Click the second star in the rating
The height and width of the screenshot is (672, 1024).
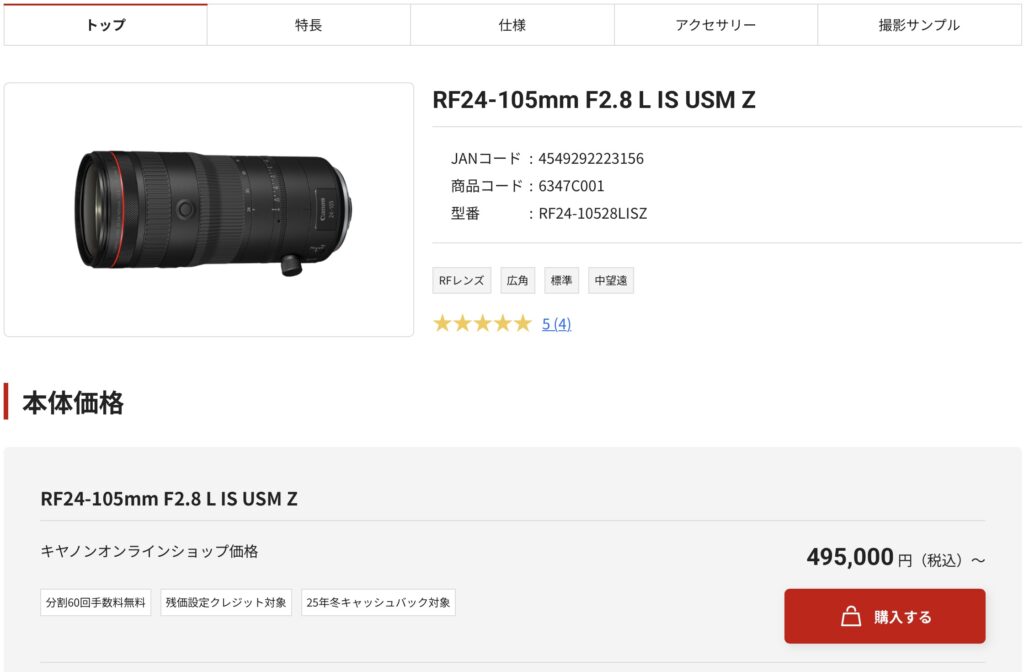point(461,324)
